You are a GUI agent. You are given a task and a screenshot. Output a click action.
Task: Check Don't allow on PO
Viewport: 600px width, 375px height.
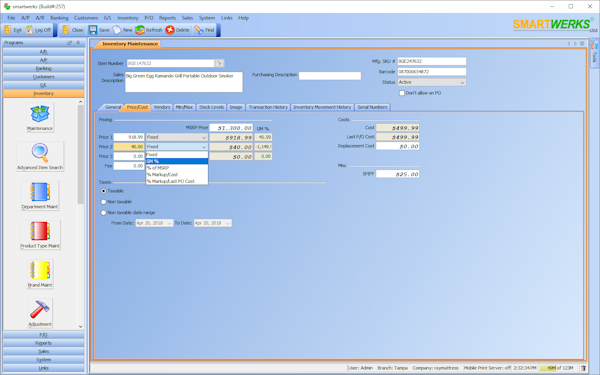402,93
